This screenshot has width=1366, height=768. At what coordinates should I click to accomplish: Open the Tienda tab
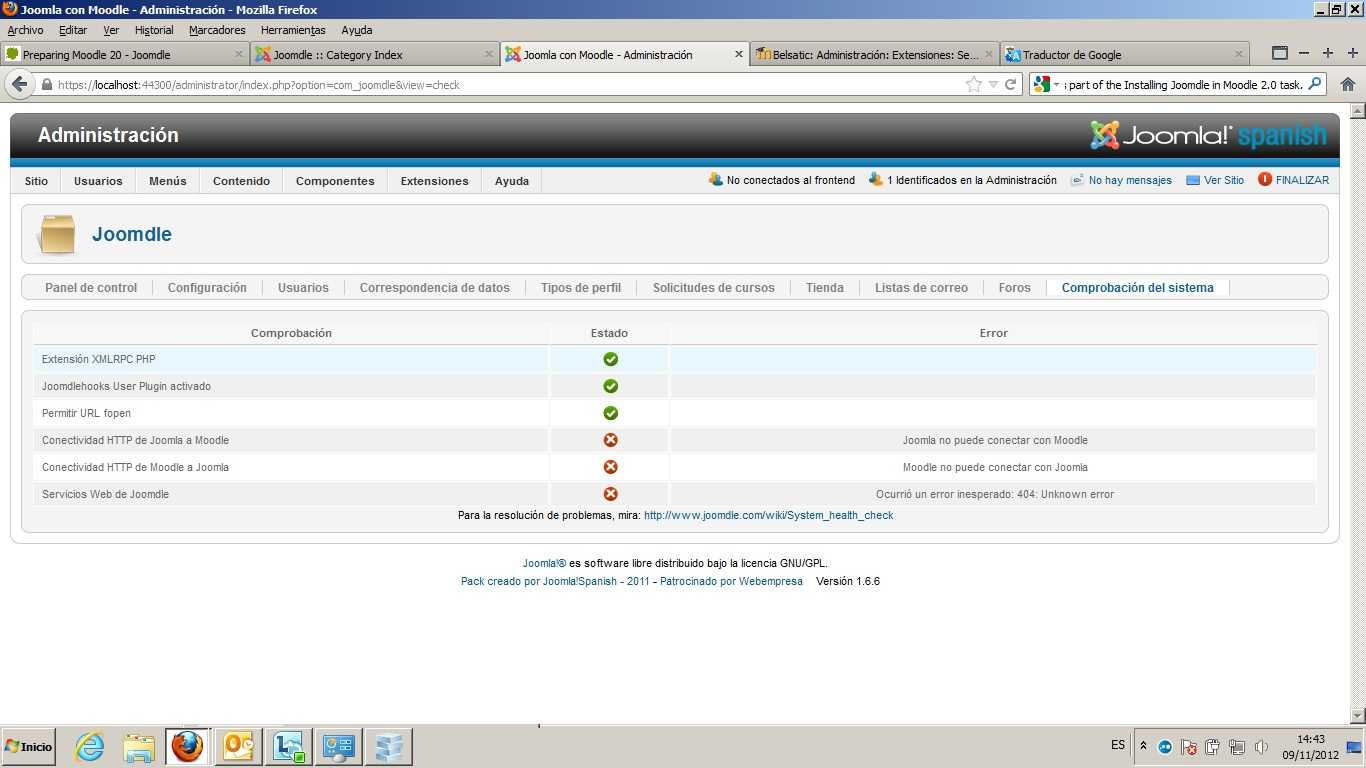(x=825, y=288)
